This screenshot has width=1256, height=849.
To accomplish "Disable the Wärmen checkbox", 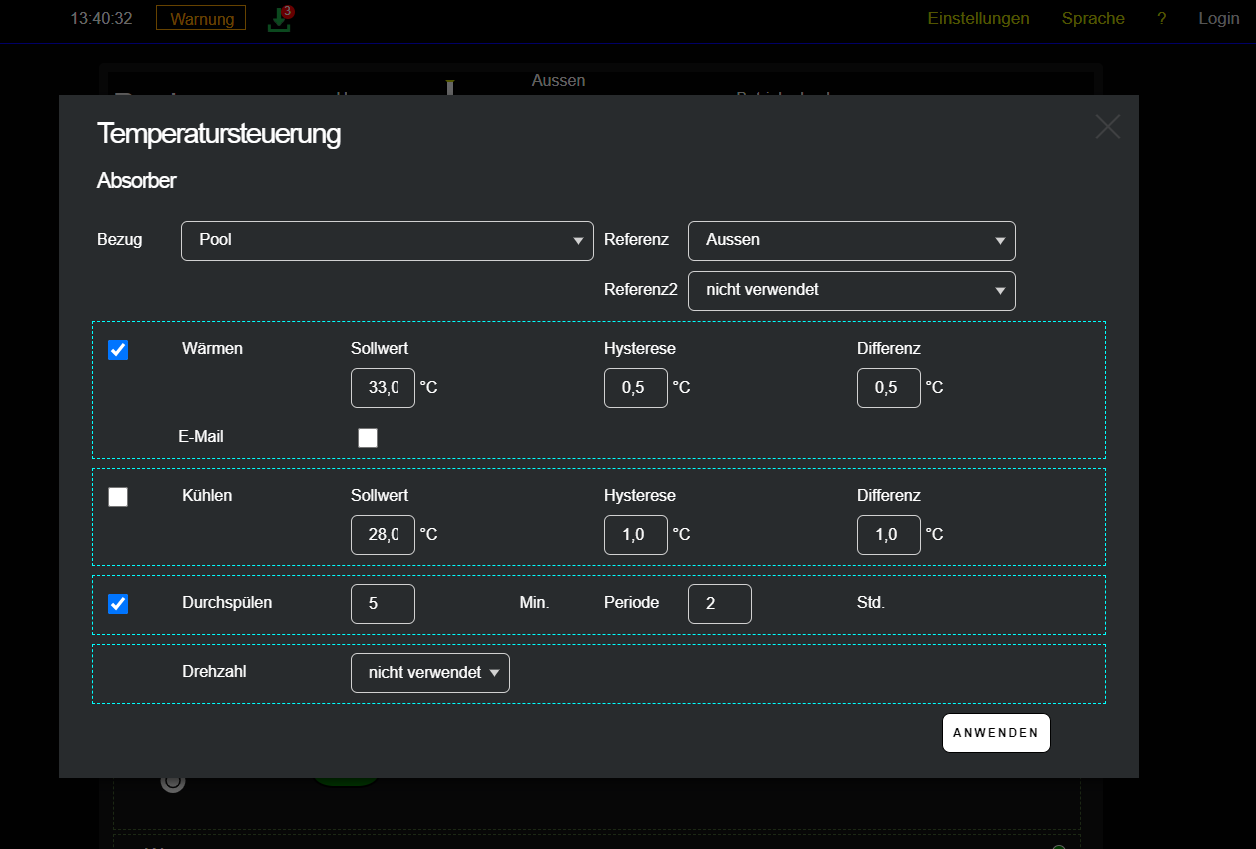I will 118,350.
